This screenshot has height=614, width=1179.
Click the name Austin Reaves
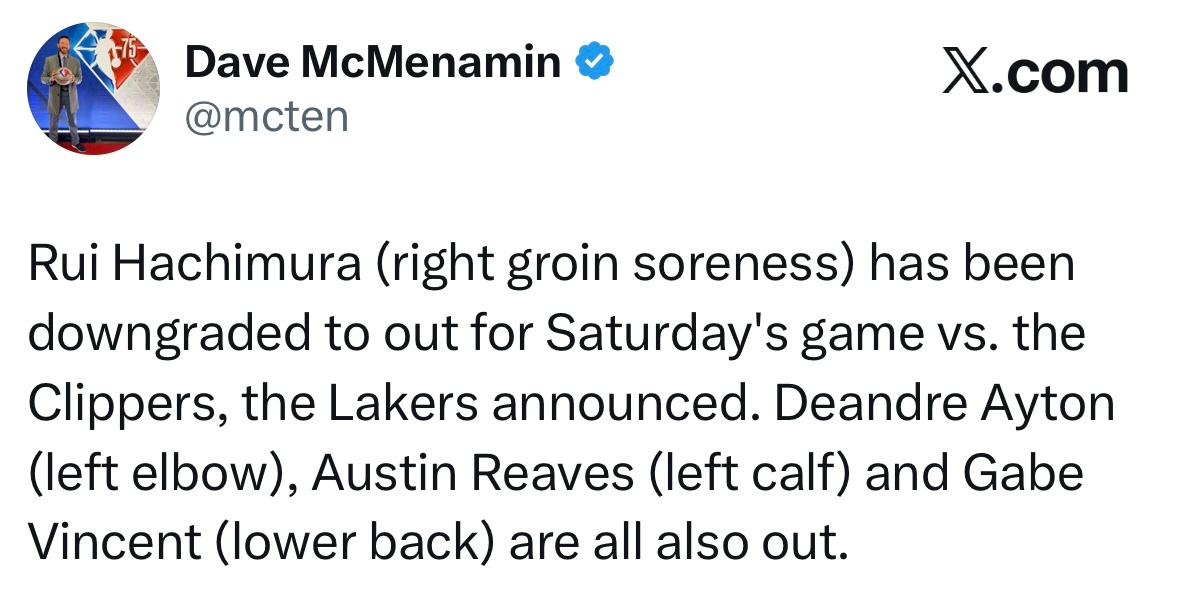473,473
